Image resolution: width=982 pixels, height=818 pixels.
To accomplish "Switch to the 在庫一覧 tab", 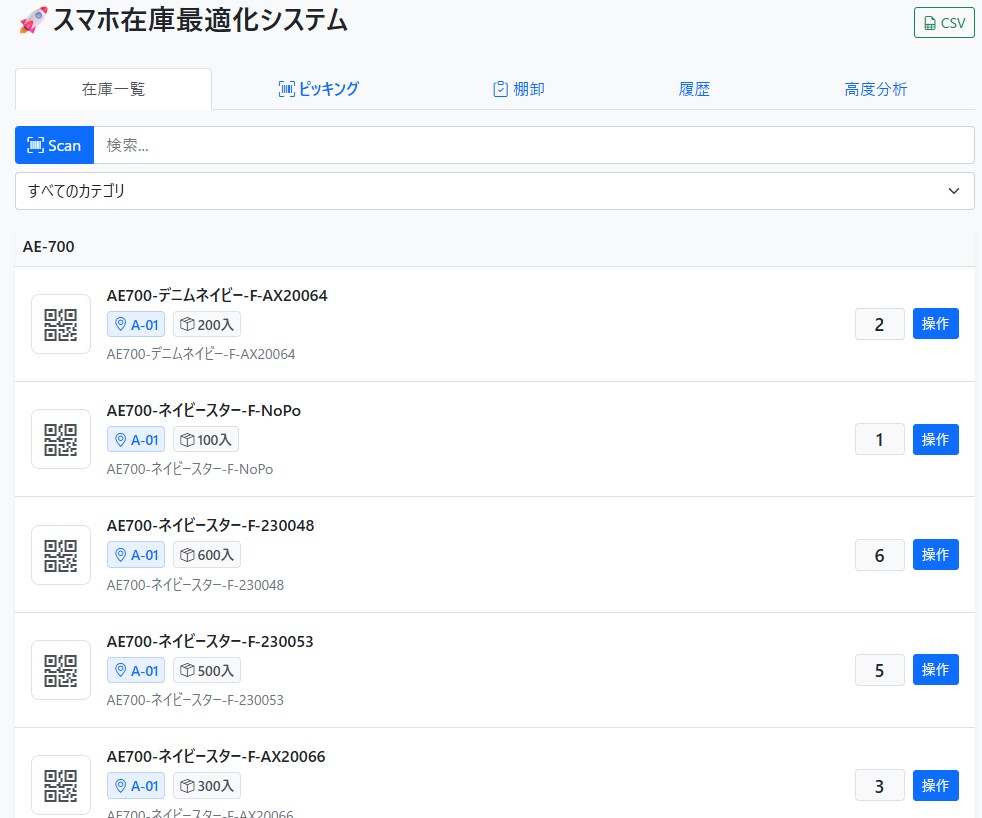I will point(113,89).
